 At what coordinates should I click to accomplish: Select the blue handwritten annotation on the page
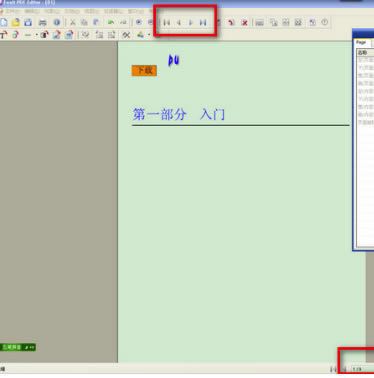(174, 60)
